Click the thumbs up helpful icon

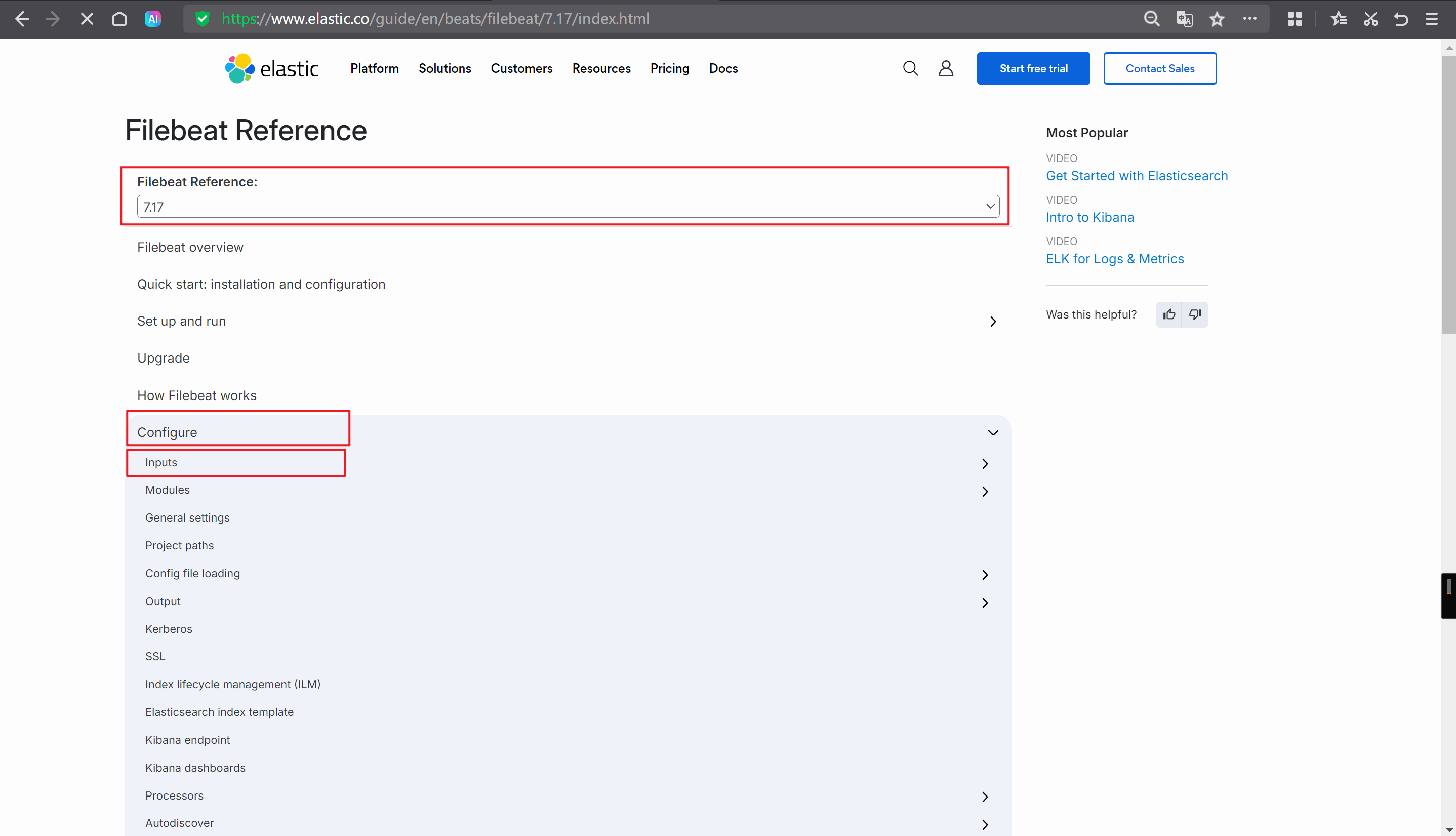tap(1169, 314)
